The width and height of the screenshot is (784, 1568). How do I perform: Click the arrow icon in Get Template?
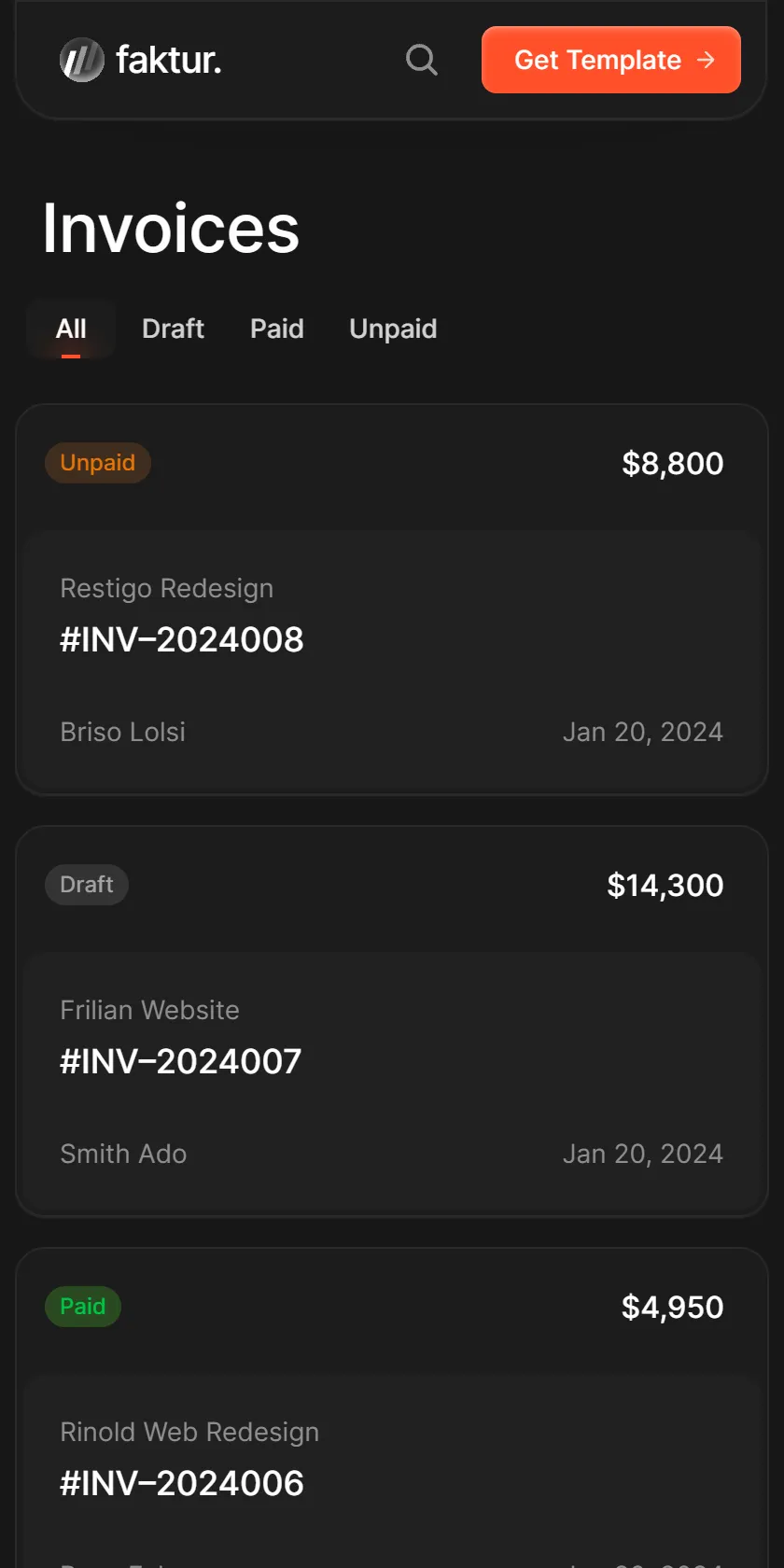click(707, 60)
